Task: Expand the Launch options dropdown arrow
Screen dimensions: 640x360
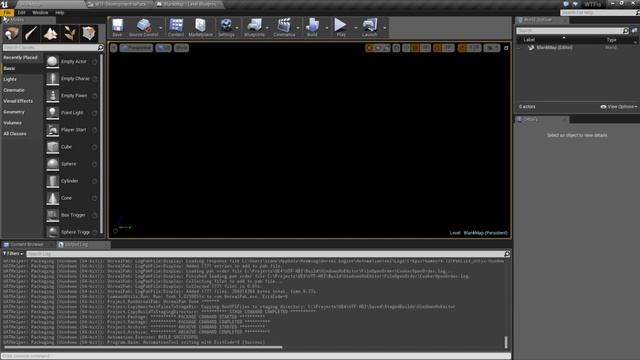Action: (384, 28)
